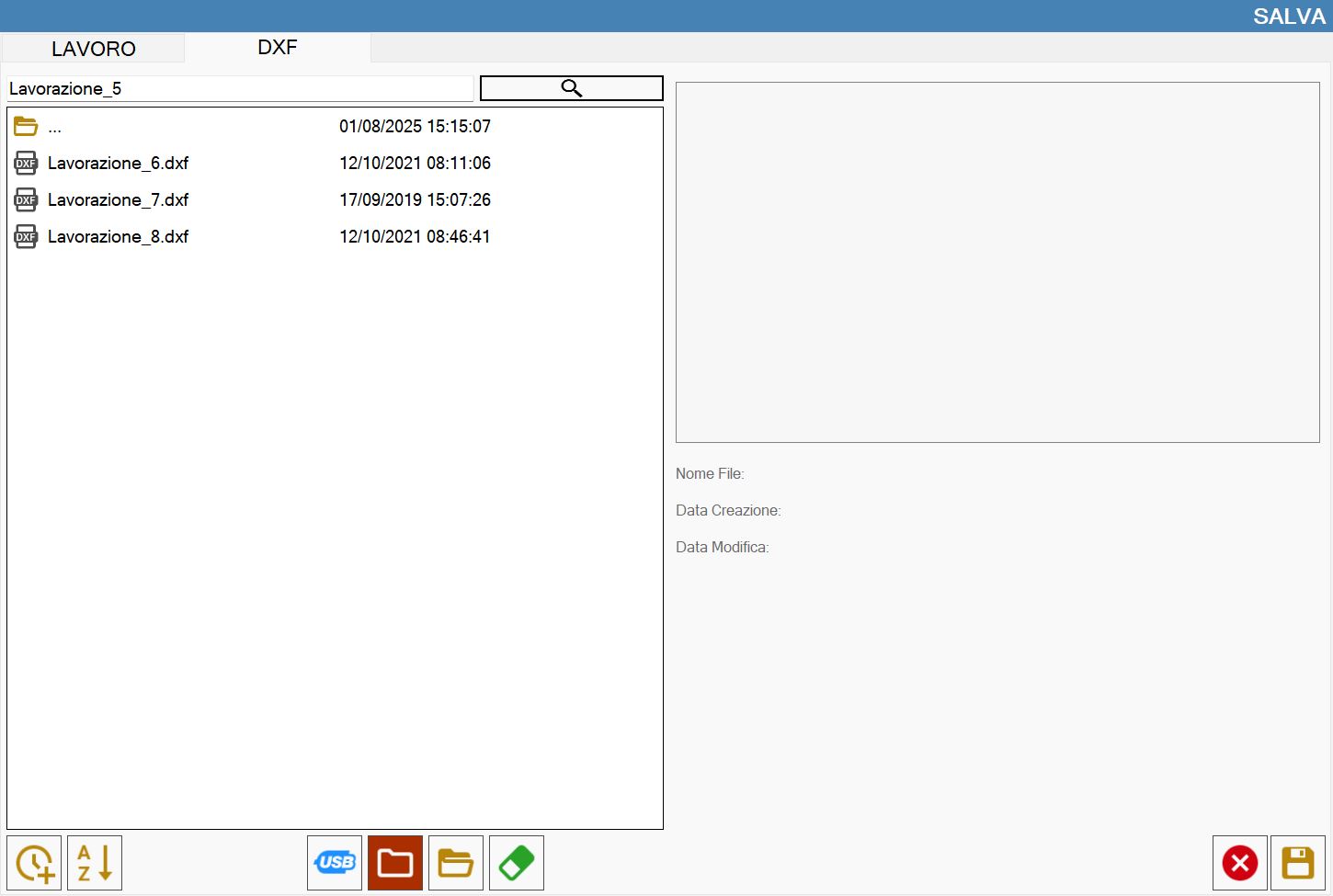Select file Lavorazione_6.dxf

(335, 163)
